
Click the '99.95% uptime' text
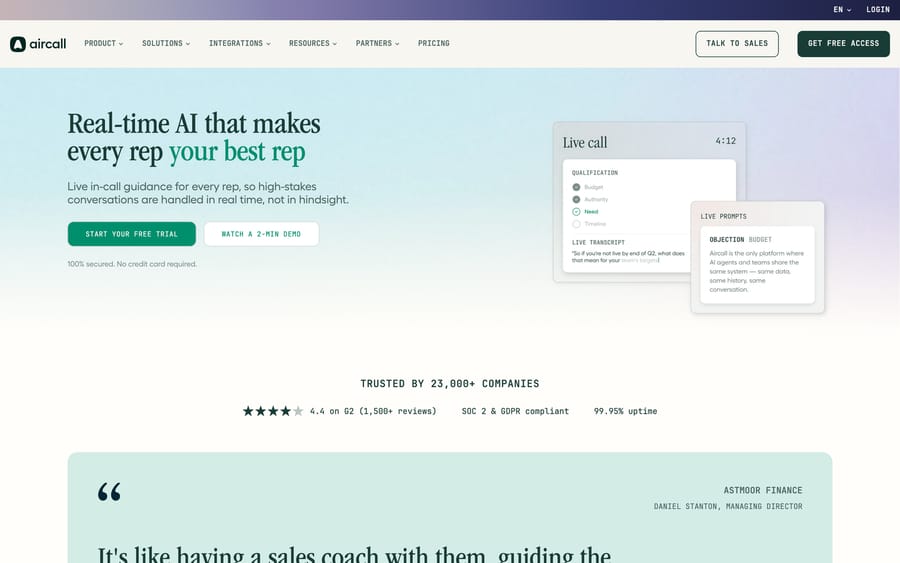(625, 411)
